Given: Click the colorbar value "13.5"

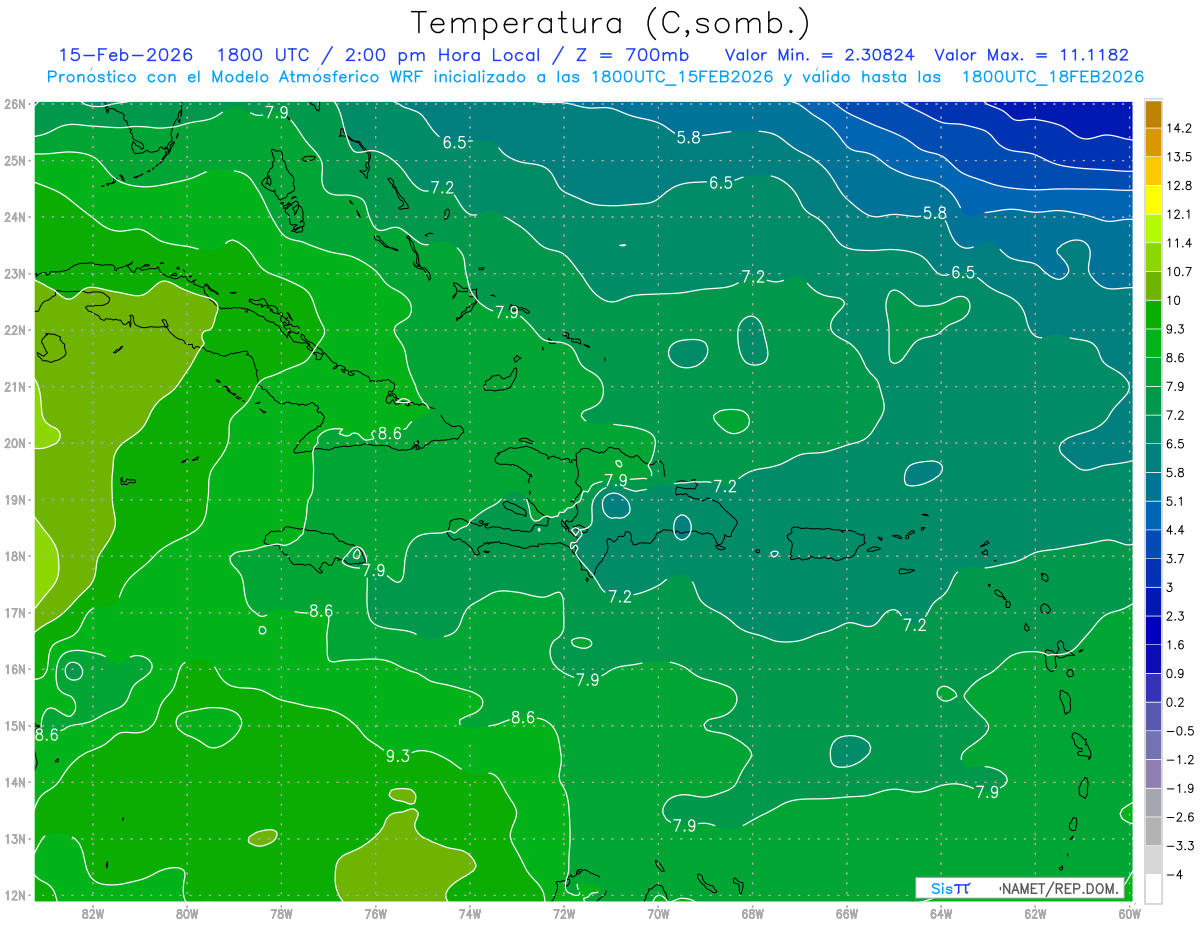Looking at the screenshot, I should (1179, 157).
